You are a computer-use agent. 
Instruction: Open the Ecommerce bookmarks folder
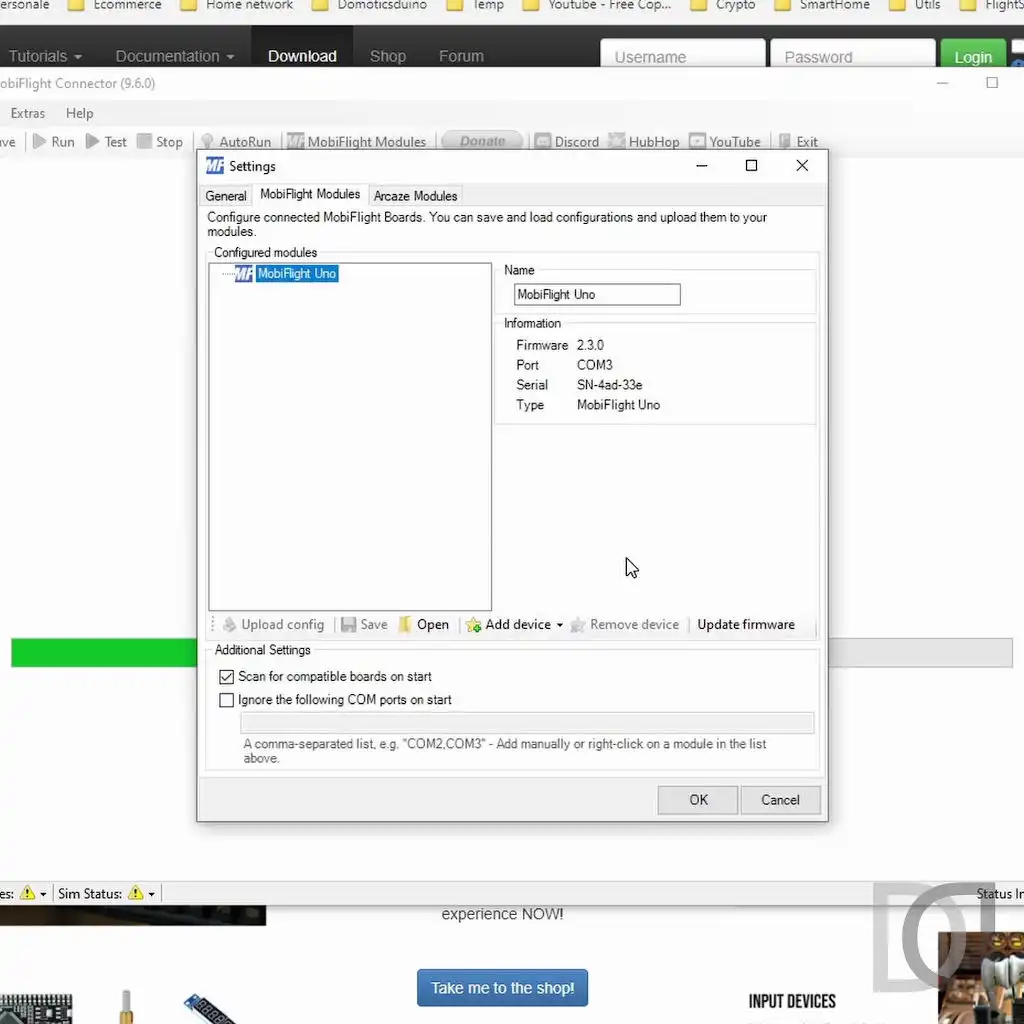(x=114, y=6)
